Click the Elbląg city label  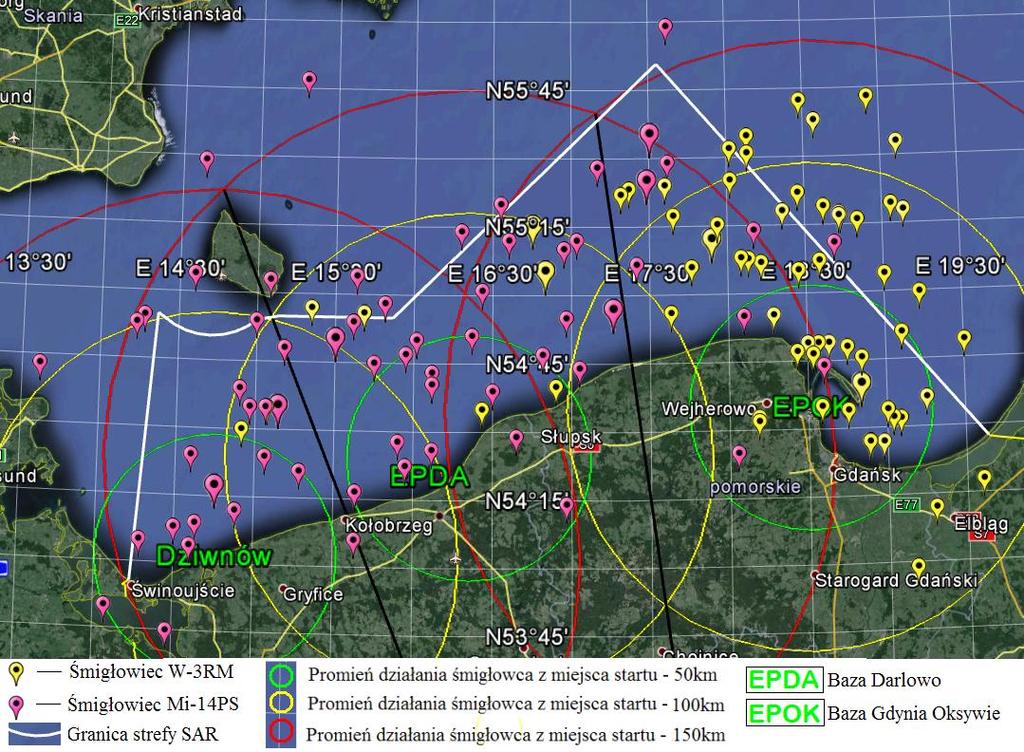coord(981,524)
